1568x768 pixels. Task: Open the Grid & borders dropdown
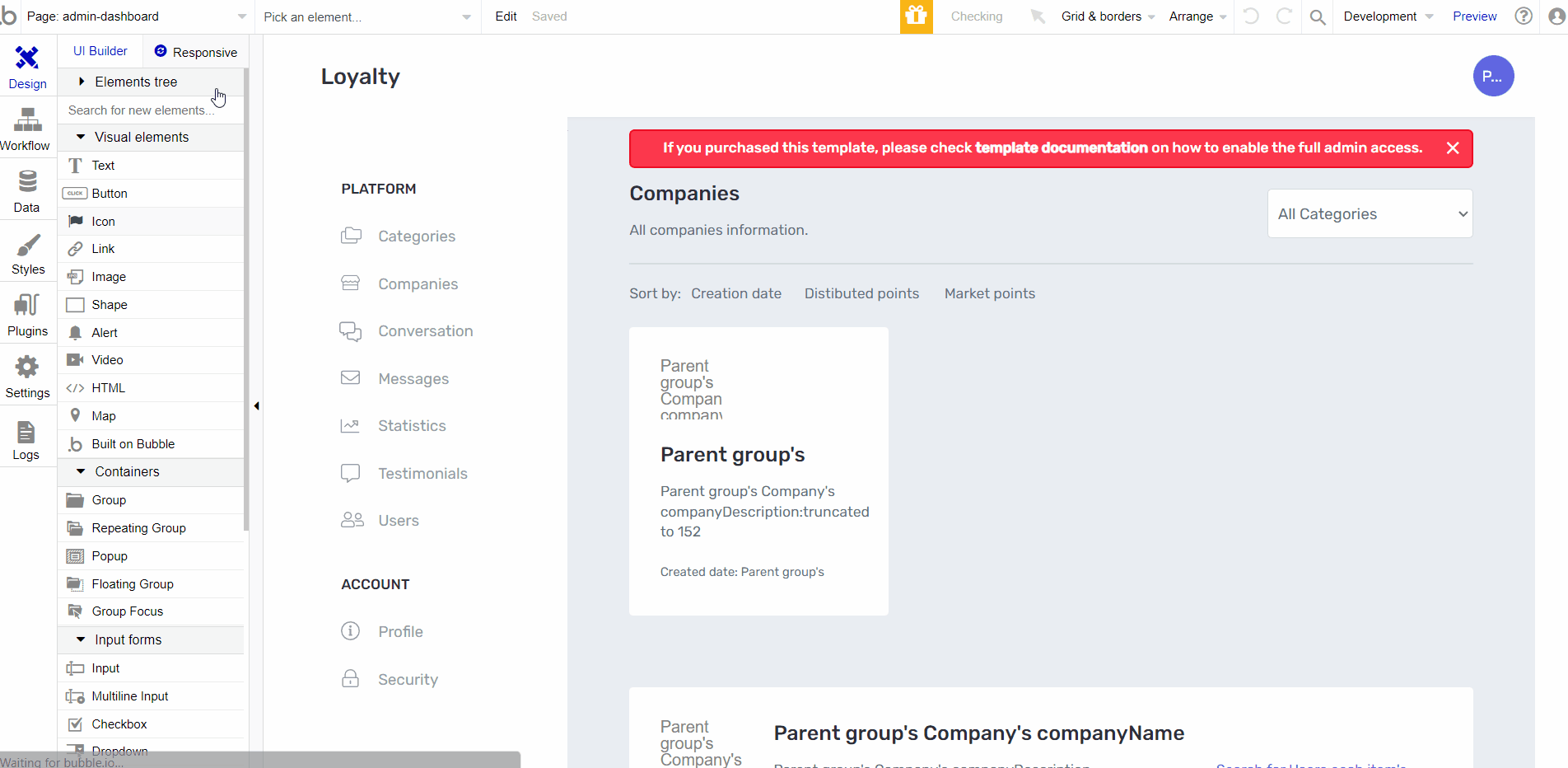[1108, 16]
